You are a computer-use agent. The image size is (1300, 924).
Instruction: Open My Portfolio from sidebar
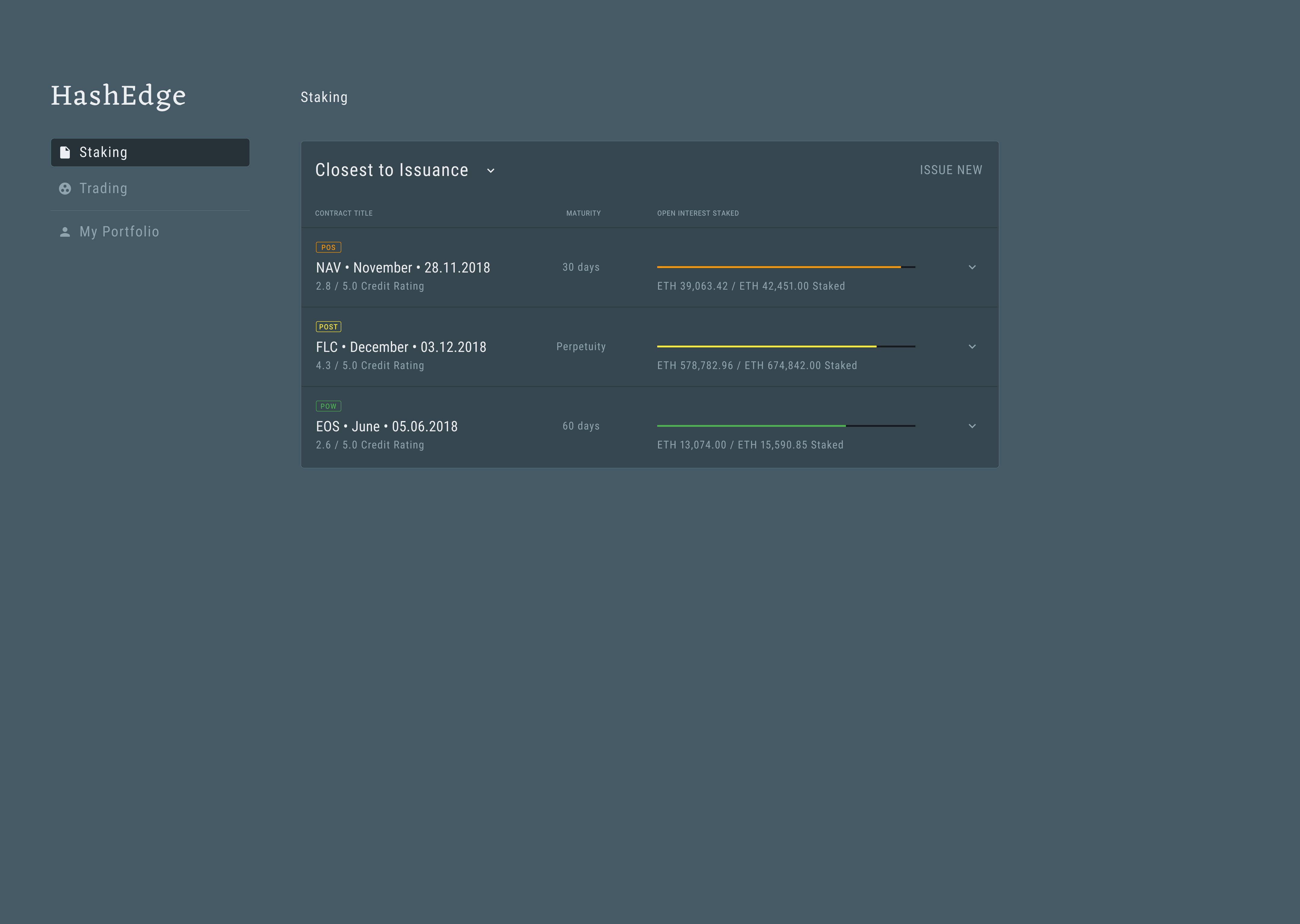click(119, 232)
